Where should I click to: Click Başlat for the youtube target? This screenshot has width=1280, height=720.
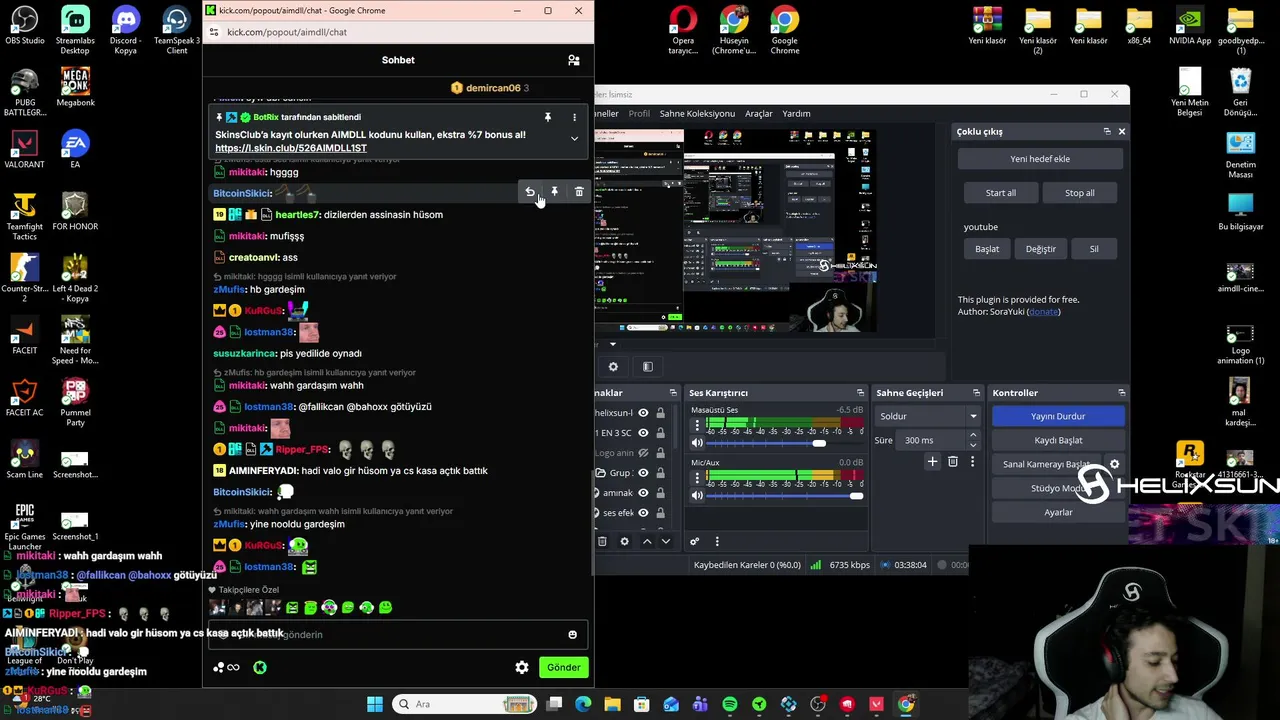(987, 249)
